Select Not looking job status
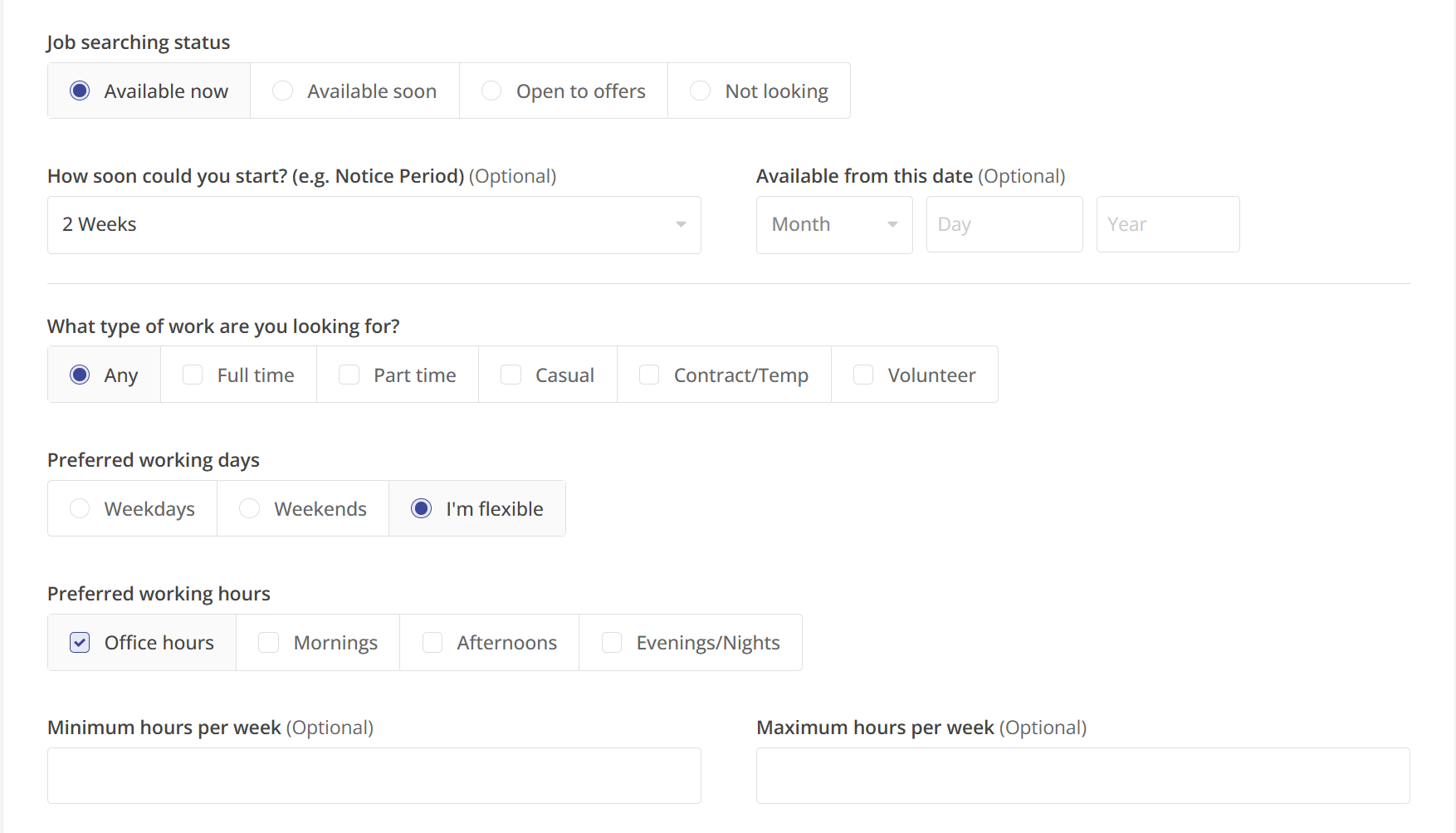The width and height of the screenshot is (1456, 833). tap(701, 91)
